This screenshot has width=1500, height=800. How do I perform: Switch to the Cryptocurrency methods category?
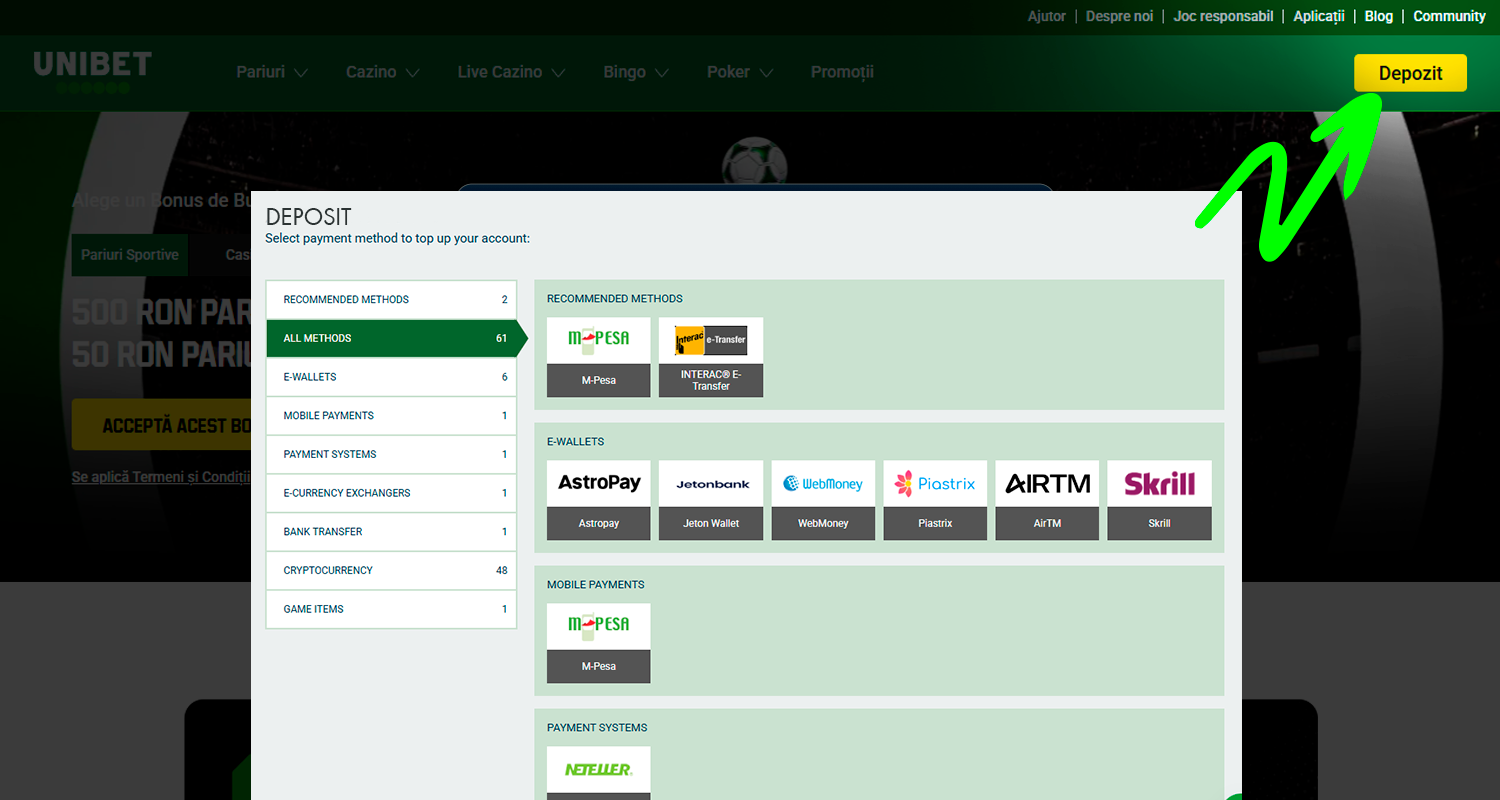(391, 570)
